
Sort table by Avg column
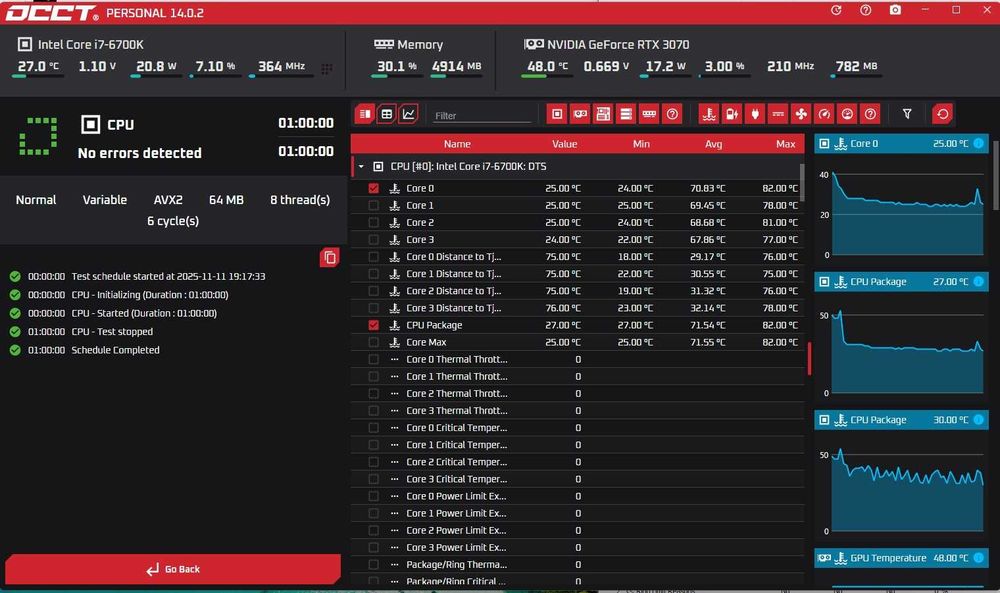713,144
